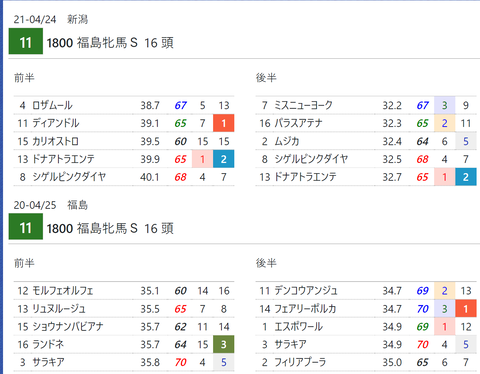Click horse name ディアンドル
480x374 pixels.
[x=56, y=123]
